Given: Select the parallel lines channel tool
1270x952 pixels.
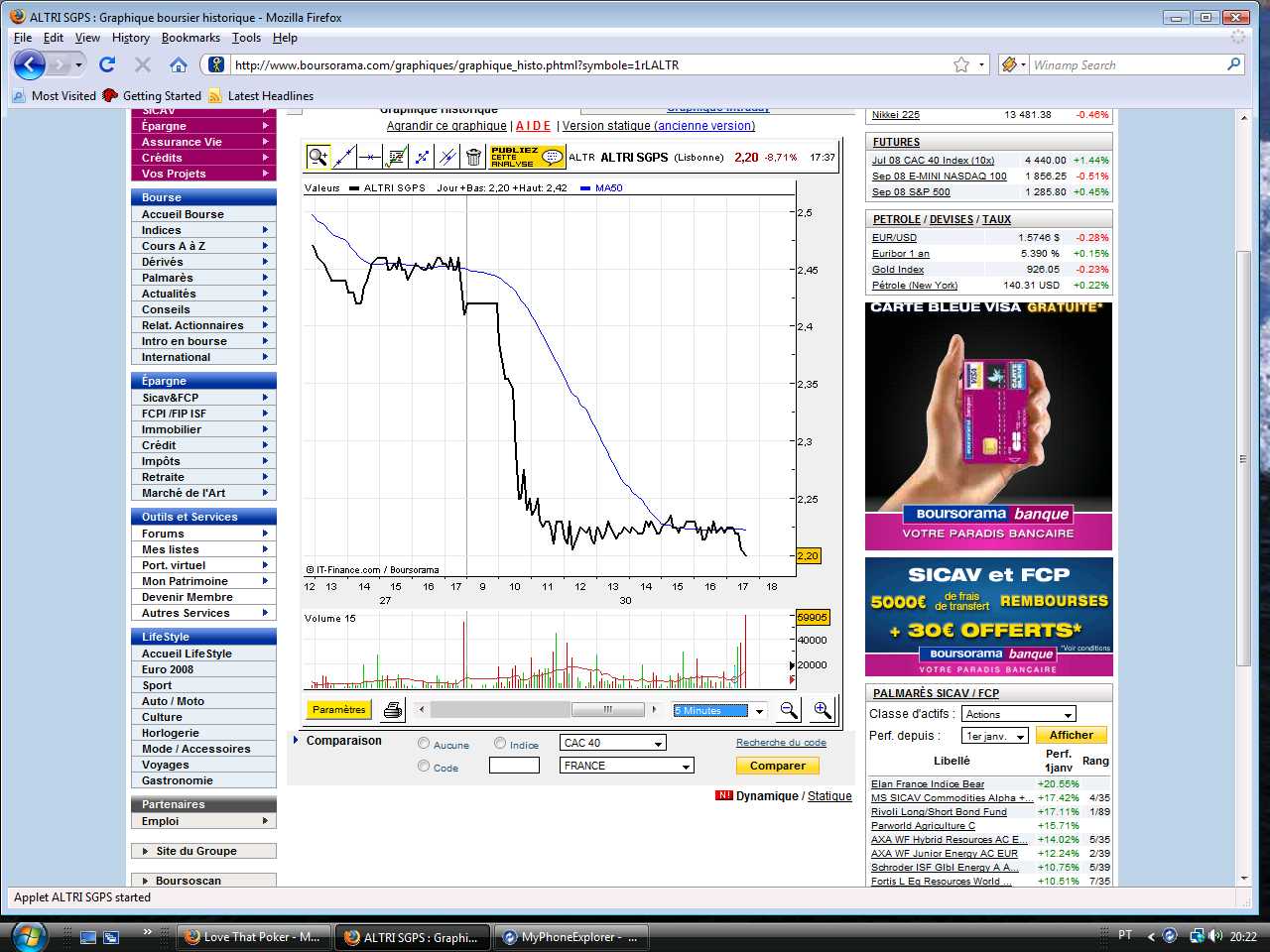Looking at the screenshot, I should point(447,157).
